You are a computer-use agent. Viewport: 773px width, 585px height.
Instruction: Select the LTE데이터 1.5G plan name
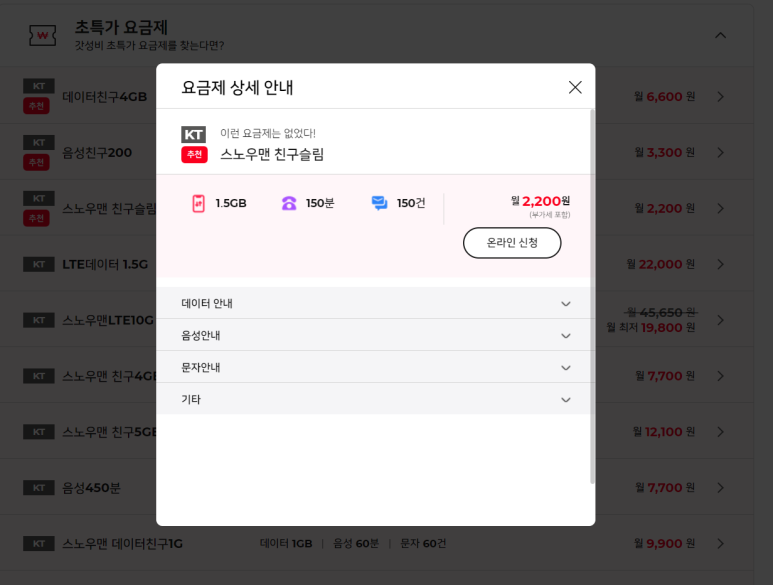tap(105, 264)
